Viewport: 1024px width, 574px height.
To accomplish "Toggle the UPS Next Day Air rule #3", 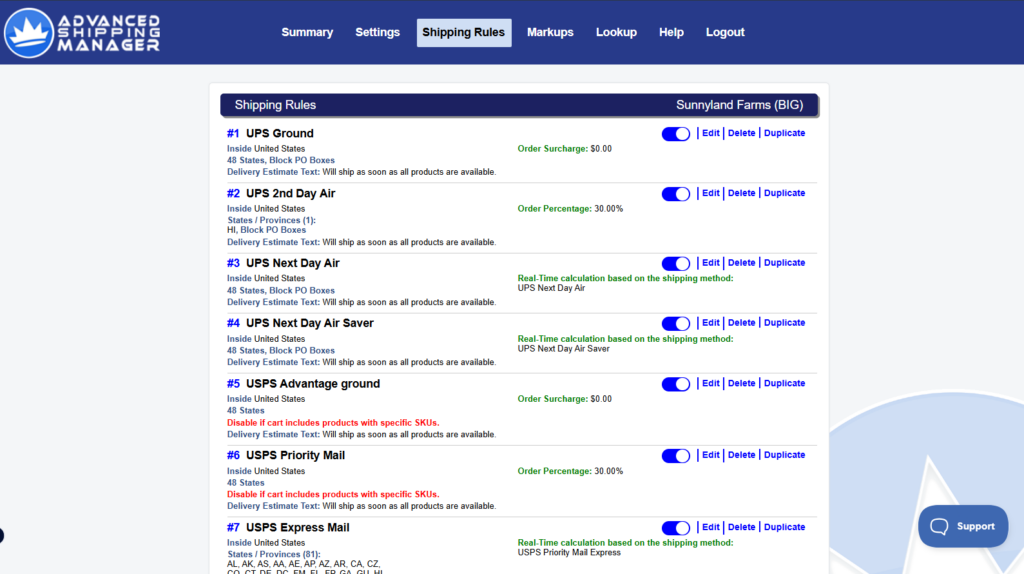I will [675, 264].
